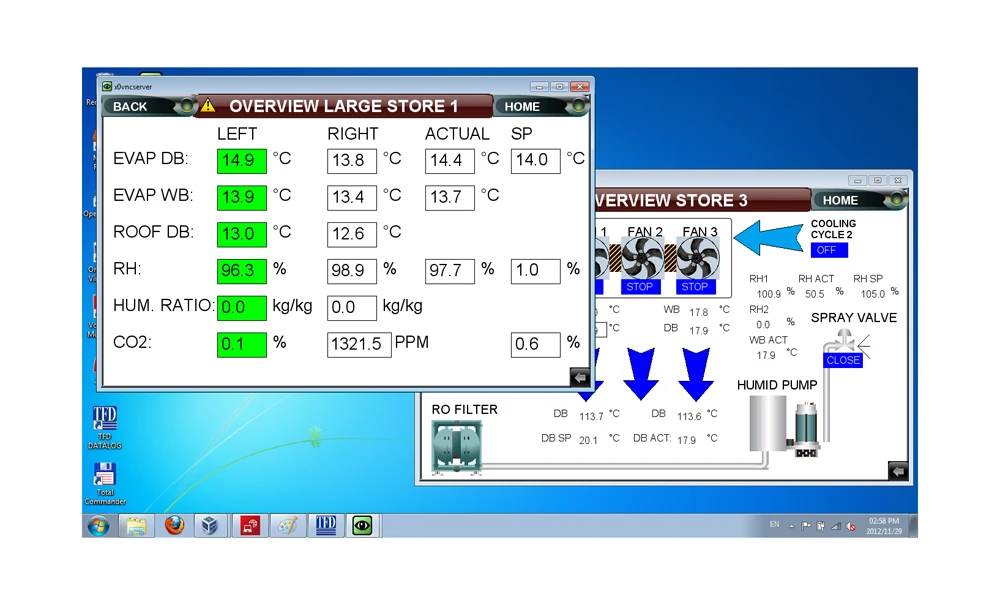Click the green EVAP DB left value 14.9
The width and height of the screenshot is (1000, 605).
click(241, 160)
